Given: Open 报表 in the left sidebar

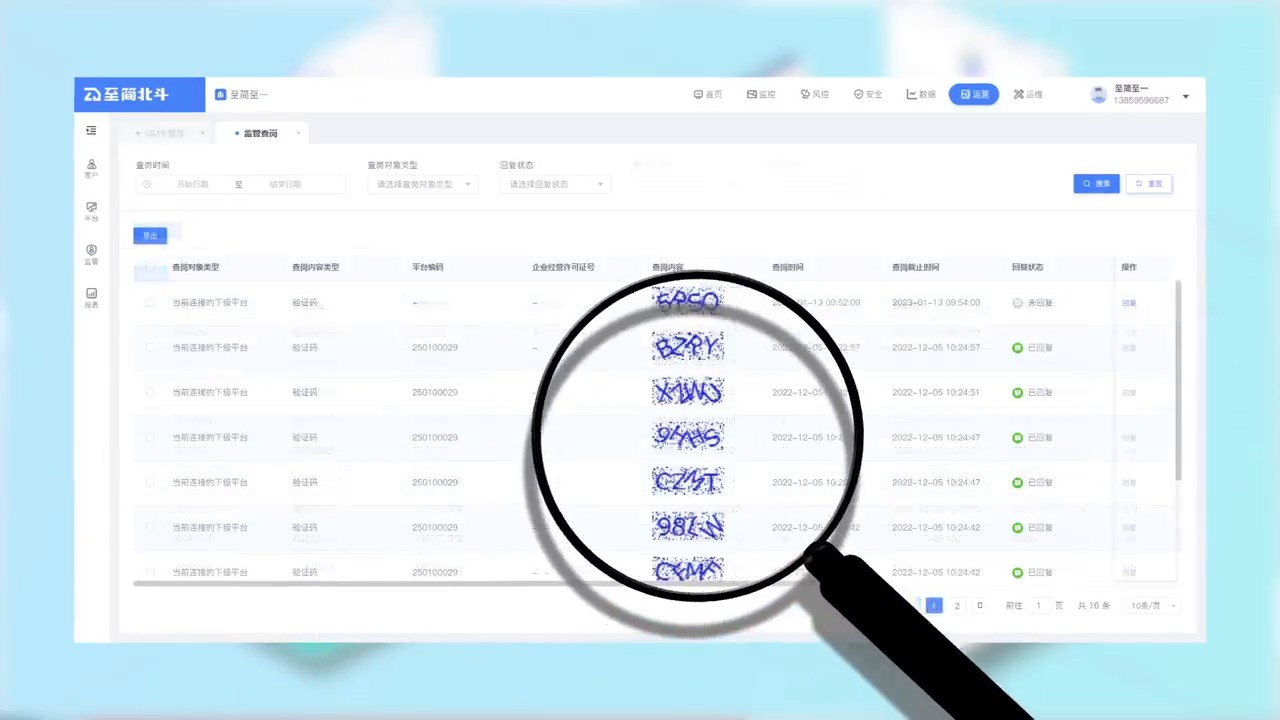Looking at the screenshot, I should click(91, 297).
